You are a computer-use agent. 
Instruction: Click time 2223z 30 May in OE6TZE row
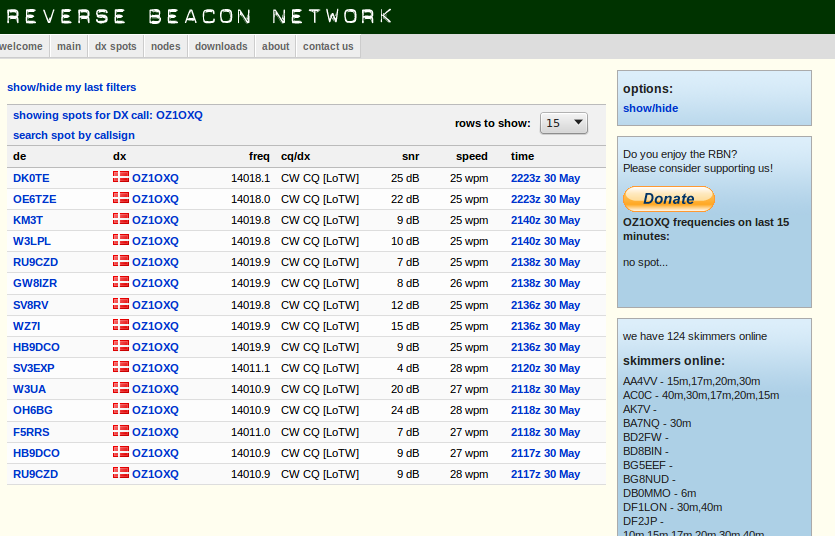click(x=545, y=199)
